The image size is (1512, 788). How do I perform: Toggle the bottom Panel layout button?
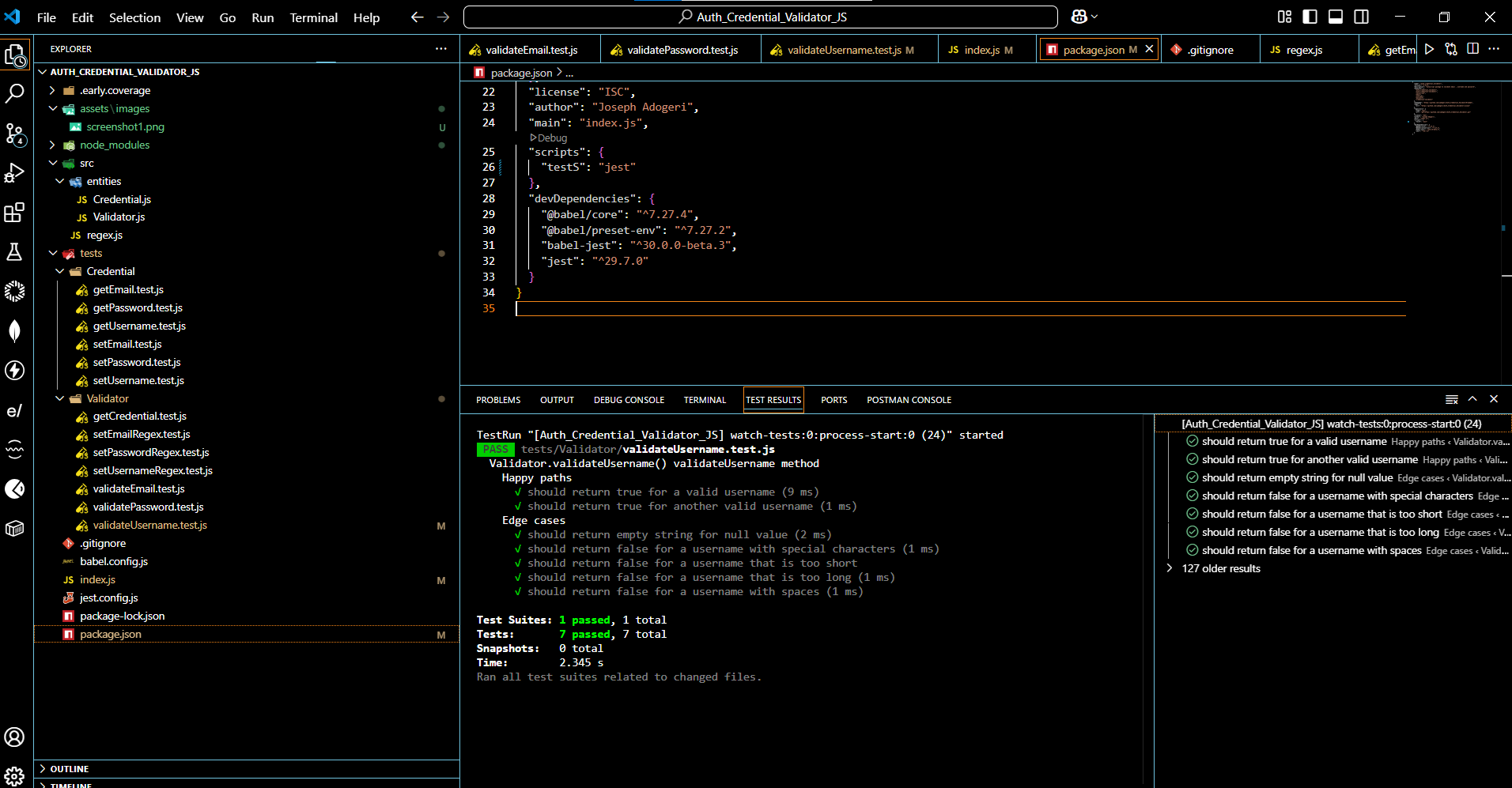coord(1336,17)
